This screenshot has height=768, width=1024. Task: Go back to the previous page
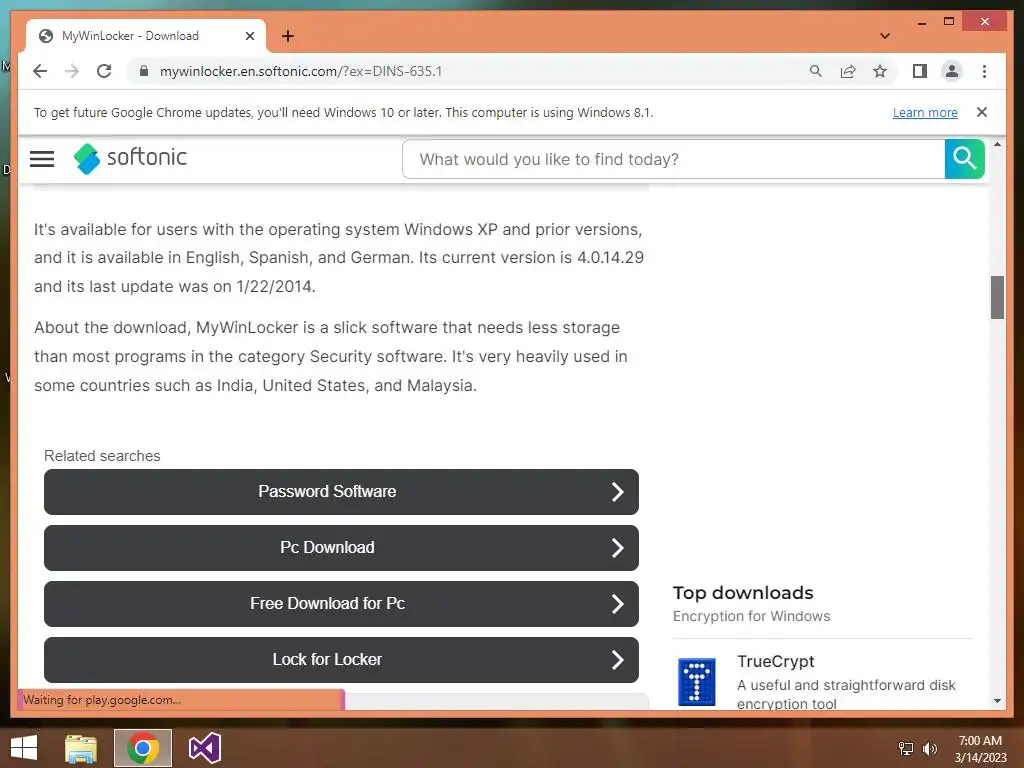(x=40, y=71)
